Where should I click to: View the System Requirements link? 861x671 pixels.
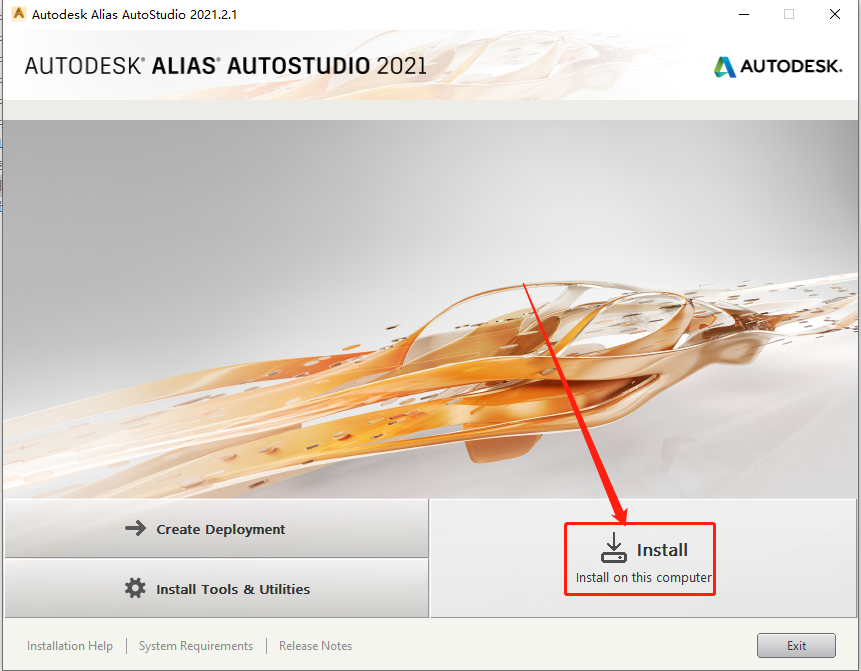click(x=196, y=646)
